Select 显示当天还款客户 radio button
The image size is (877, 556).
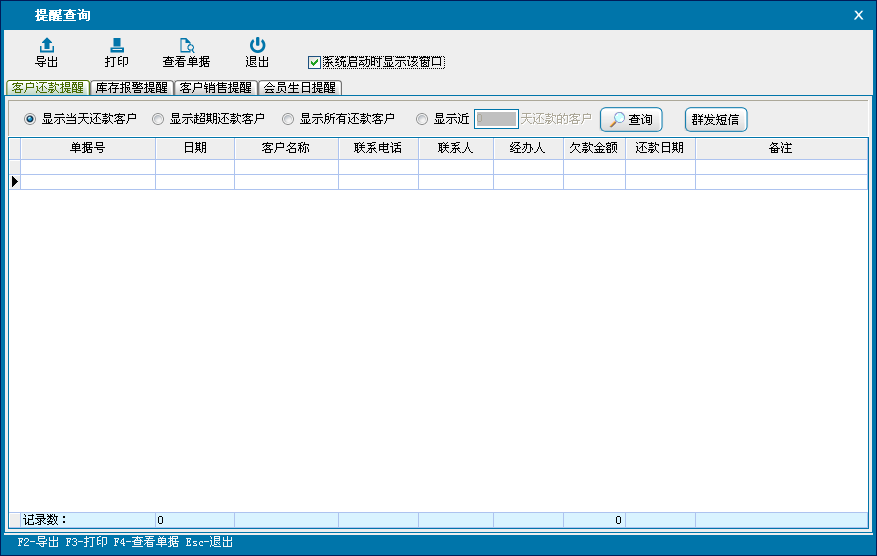(30, 119)
